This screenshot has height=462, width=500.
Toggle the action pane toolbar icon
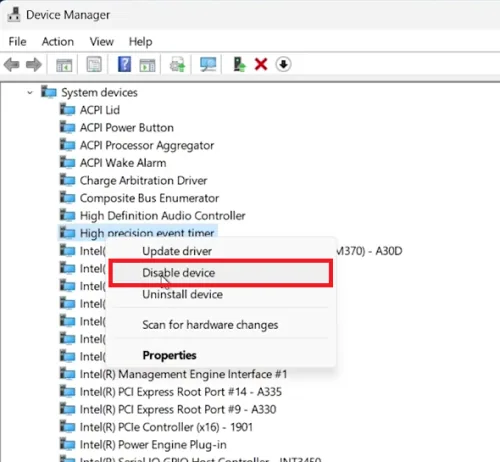147,64
